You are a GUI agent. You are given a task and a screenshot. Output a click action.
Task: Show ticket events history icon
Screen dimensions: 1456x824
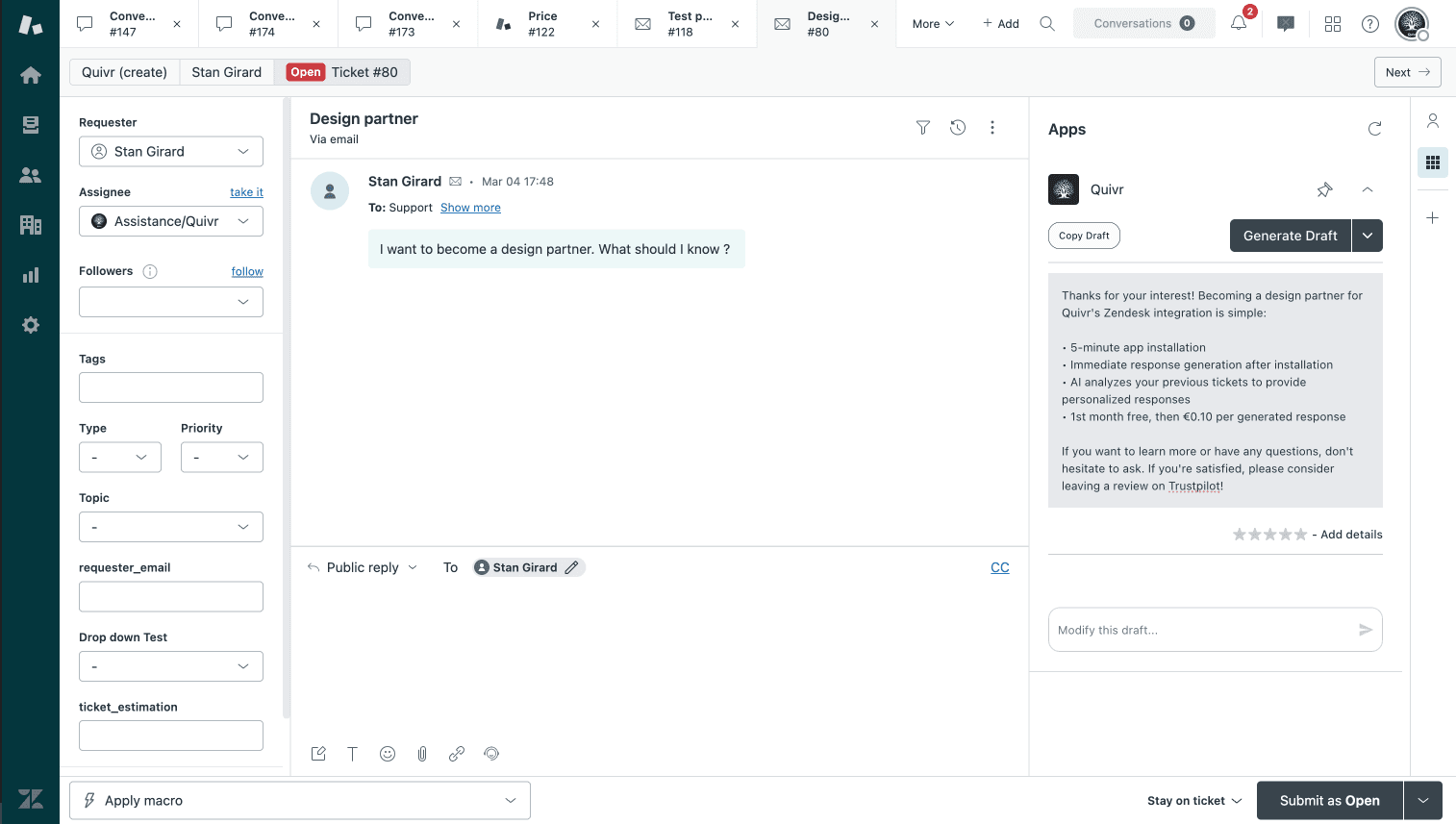(958, 127)
